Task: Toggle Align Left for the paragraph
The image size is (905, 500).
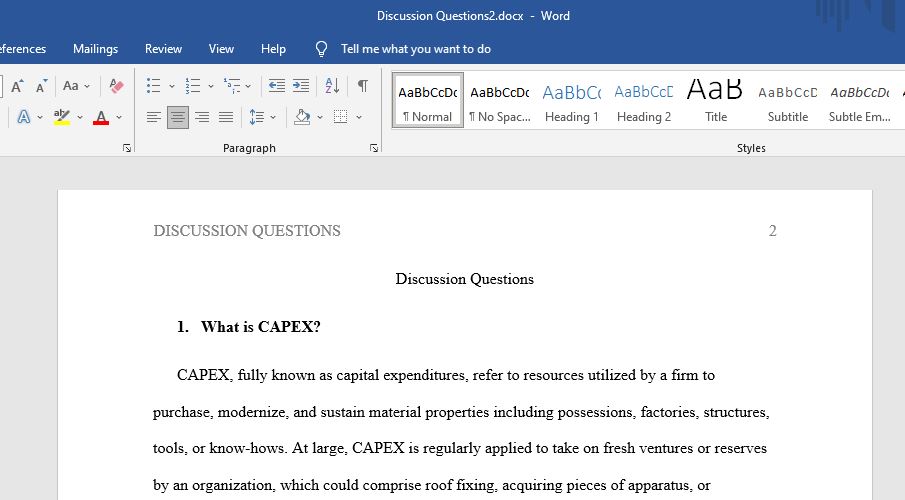Action: click(154, 117)
